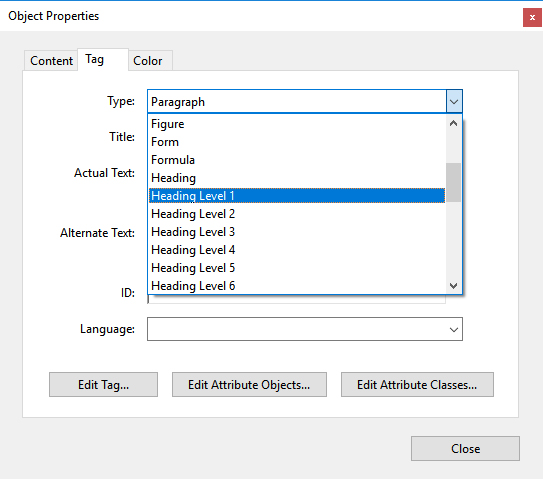The height and width of the screenshot is (479, 543).
Task: Select Form tag type
Action: click(x=297, y=142)
